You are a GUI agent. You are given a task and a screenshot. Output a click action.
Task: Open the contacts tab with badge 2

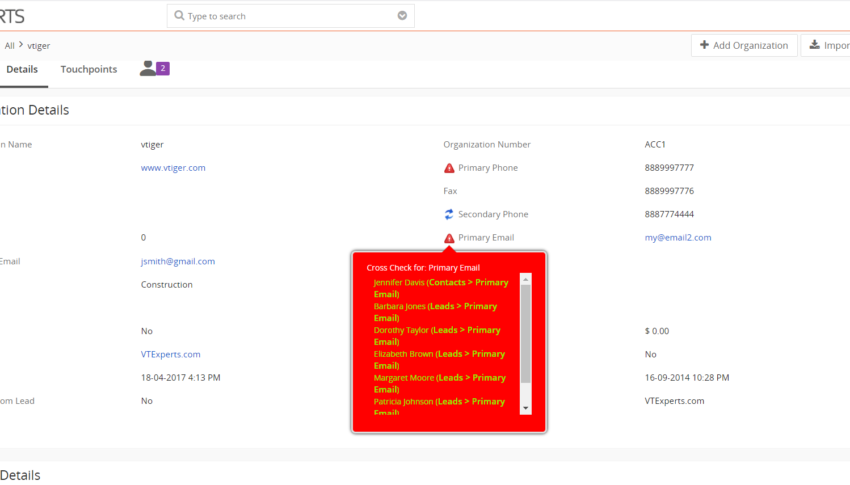(x=154, y=68)
